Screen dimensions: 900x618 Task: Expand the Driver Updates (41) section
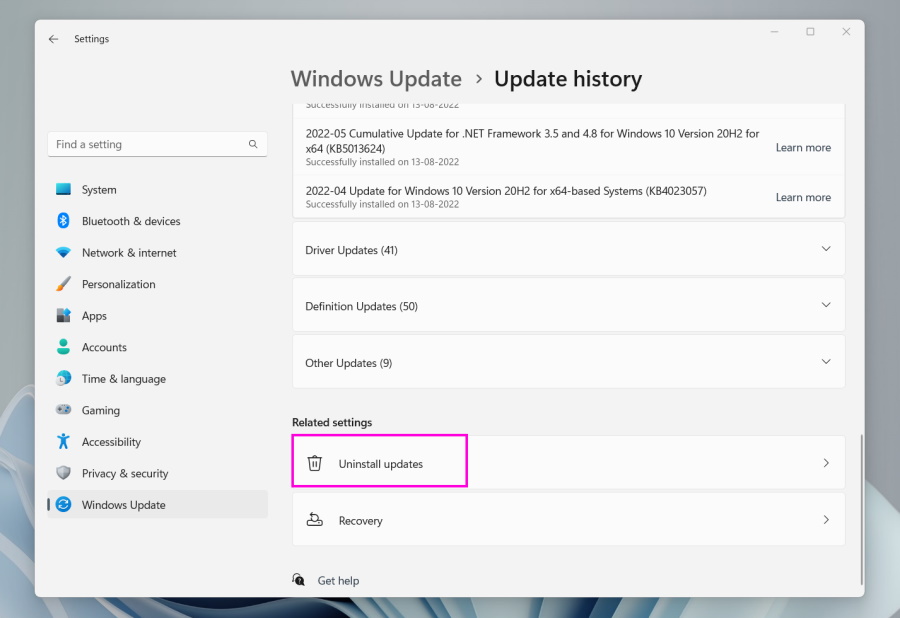568,250
